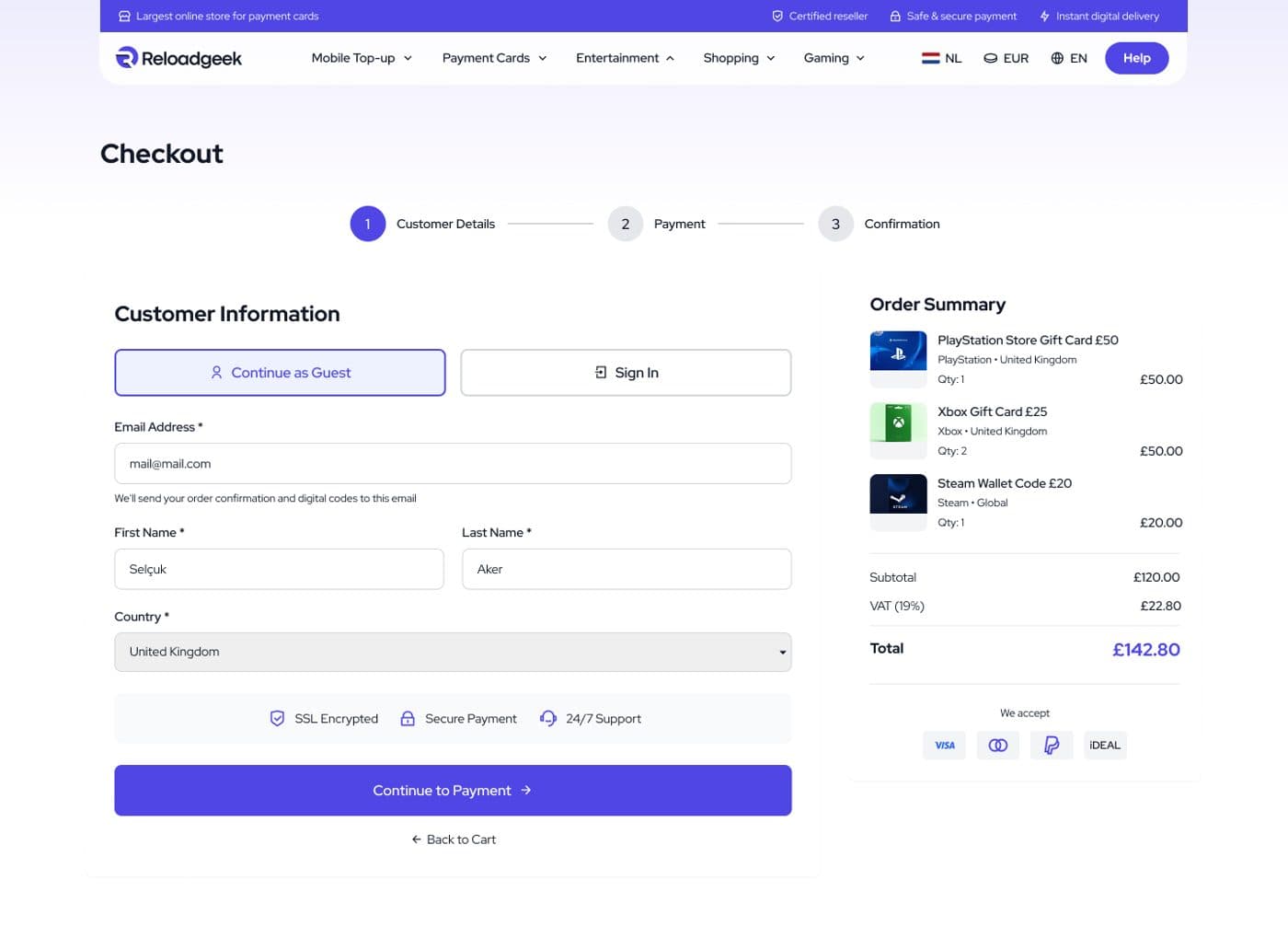Click the Visa payment icon

pos(945,746)
